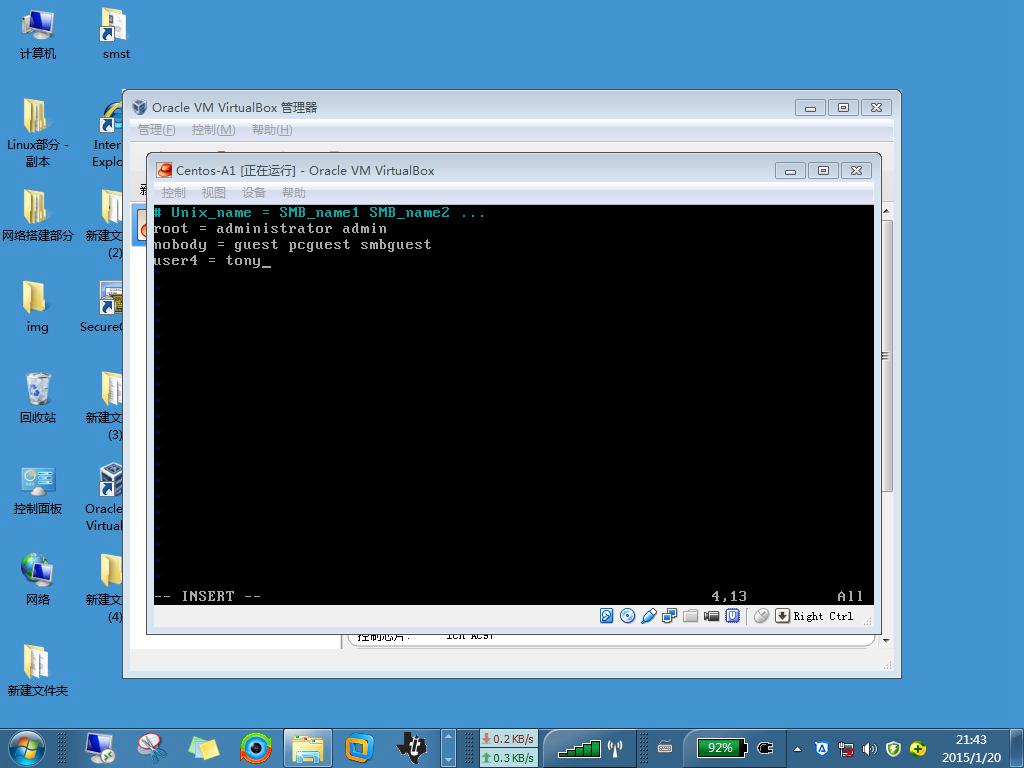Click the keyboard capture arrow icon beside Right Ctrl
This screenshot has width=1024, height=768.
click(782, 616)
